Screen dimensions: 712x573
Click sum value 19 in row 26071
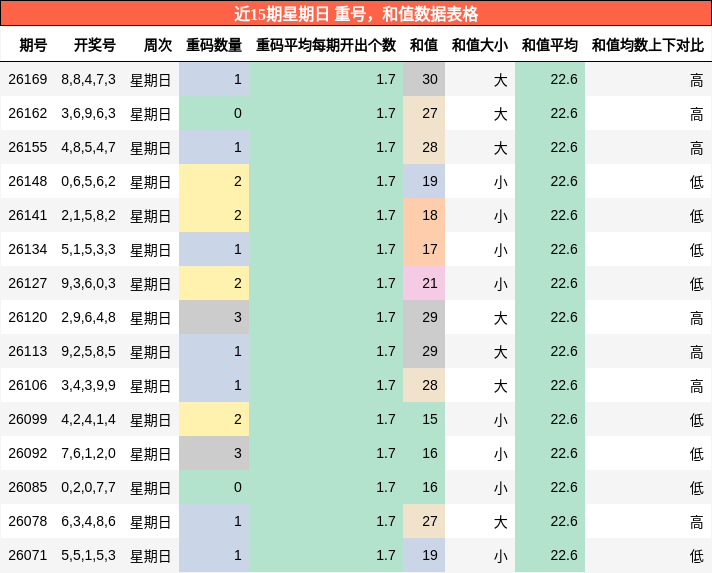[424, 555]
